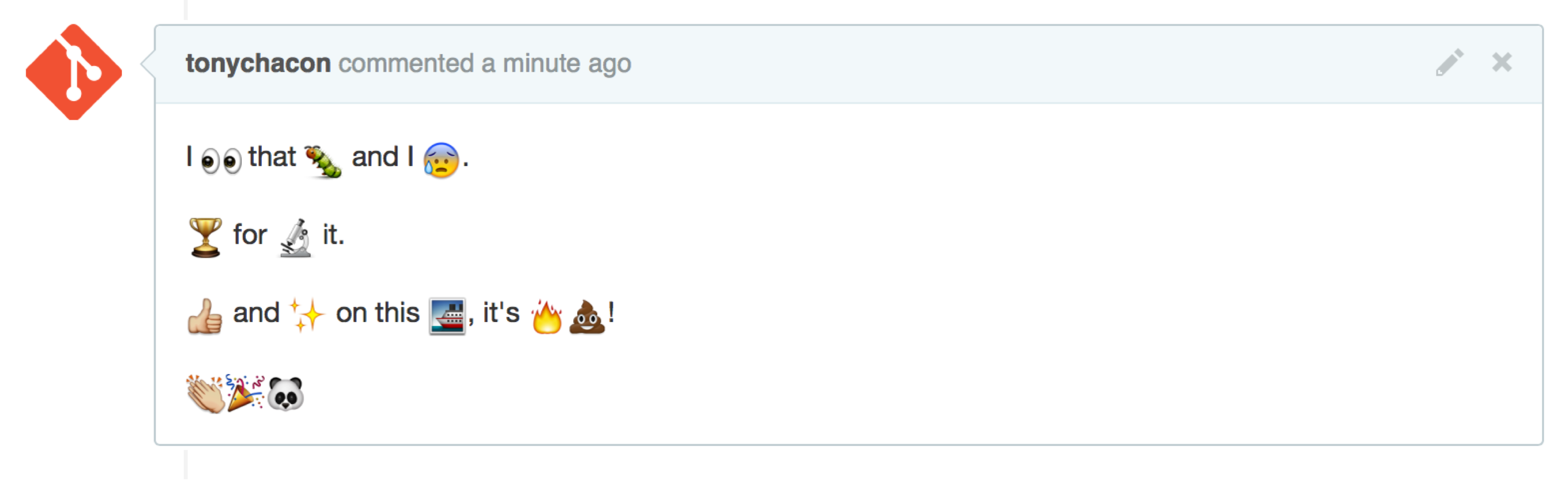Click the panda face emoji

(286, 394)
